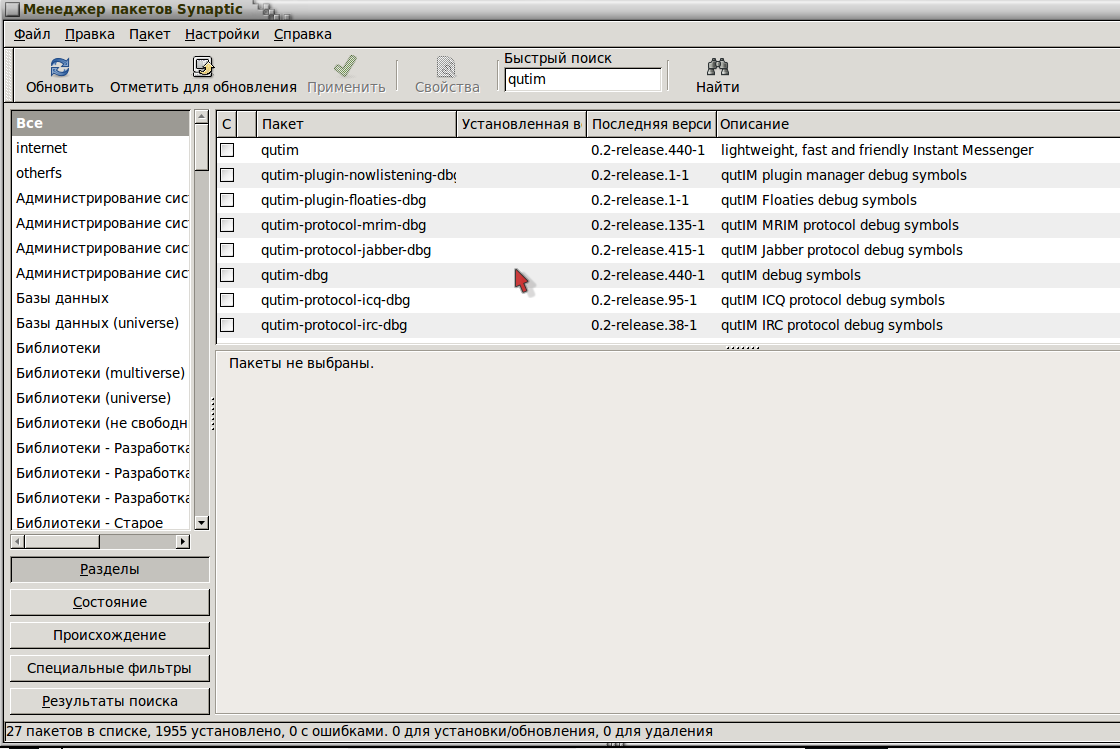Click the Состояние filter button

[x=110, y=602]
